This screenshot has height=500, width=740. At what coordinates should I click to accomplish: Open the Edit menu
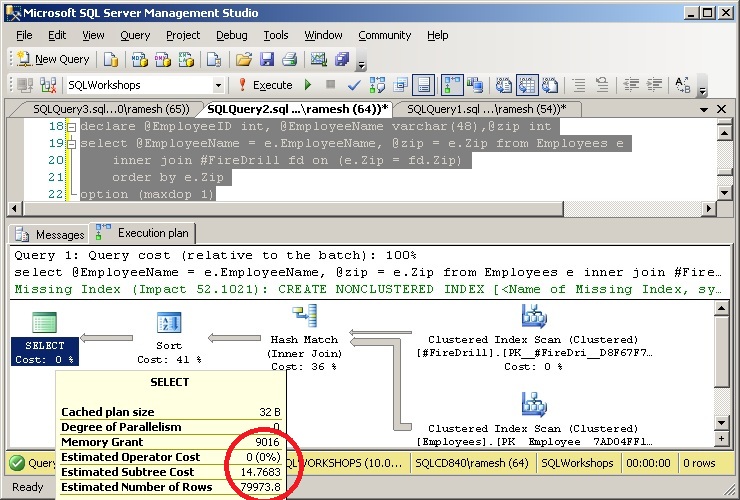point(57,35)
